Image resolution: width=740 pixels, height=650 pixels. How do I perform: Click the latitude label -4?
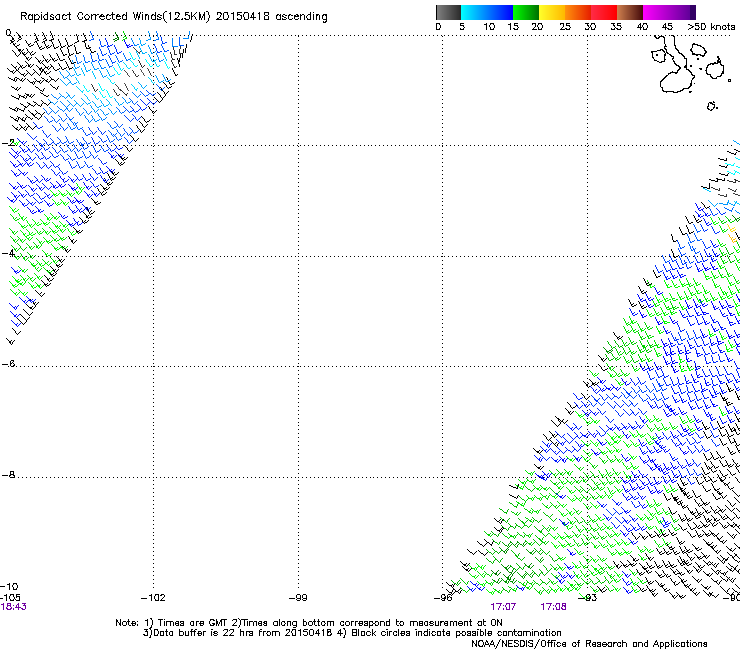coord(8,253)
